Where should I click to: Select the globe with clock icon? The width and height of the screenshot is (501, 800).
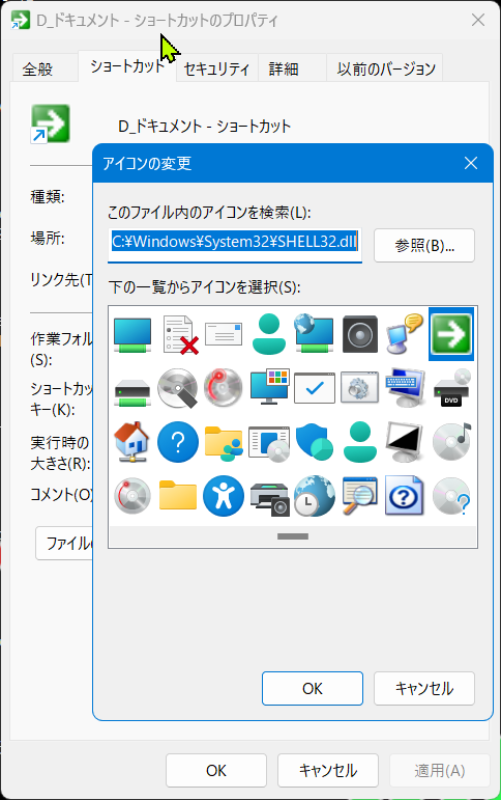click(314, 495)
